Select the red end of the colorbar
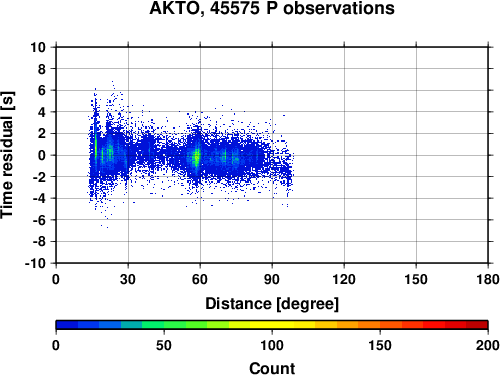Viewport: 500px width, 375px height. pos(477,325)
